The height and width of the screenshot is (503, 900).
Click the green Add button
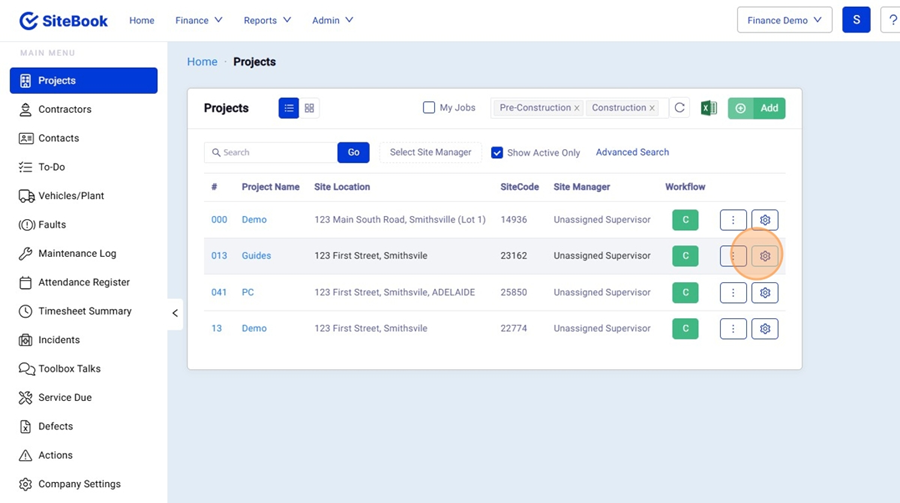coord(756,108)
